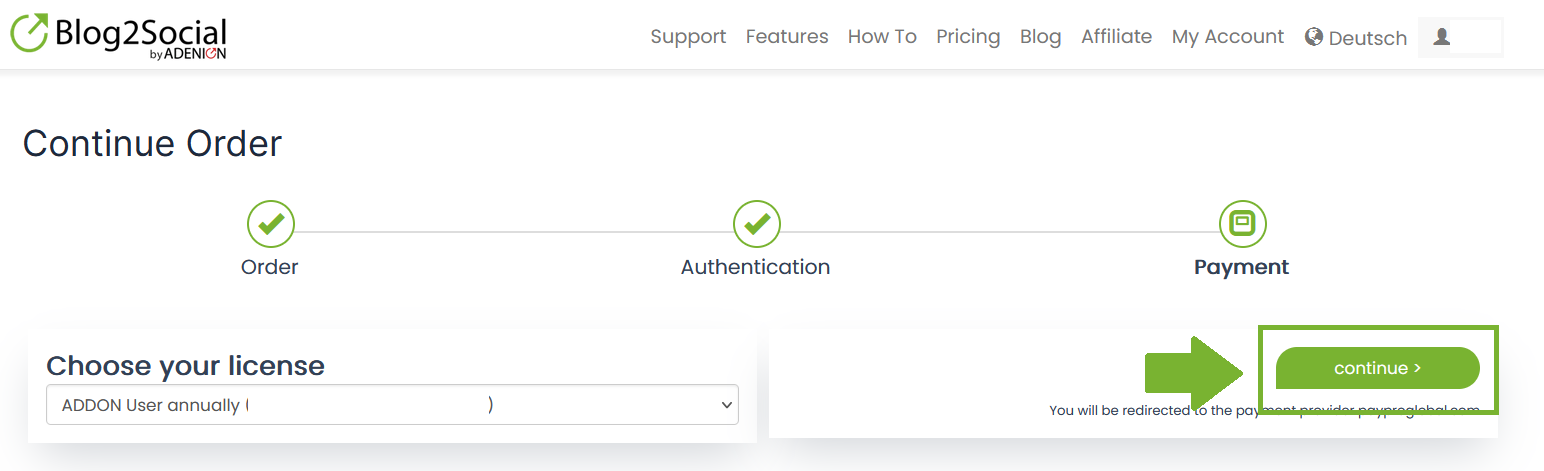Viewport: 1544px width, 471px height.
Task: Click the Payment step label
Action: [1242, 267]
